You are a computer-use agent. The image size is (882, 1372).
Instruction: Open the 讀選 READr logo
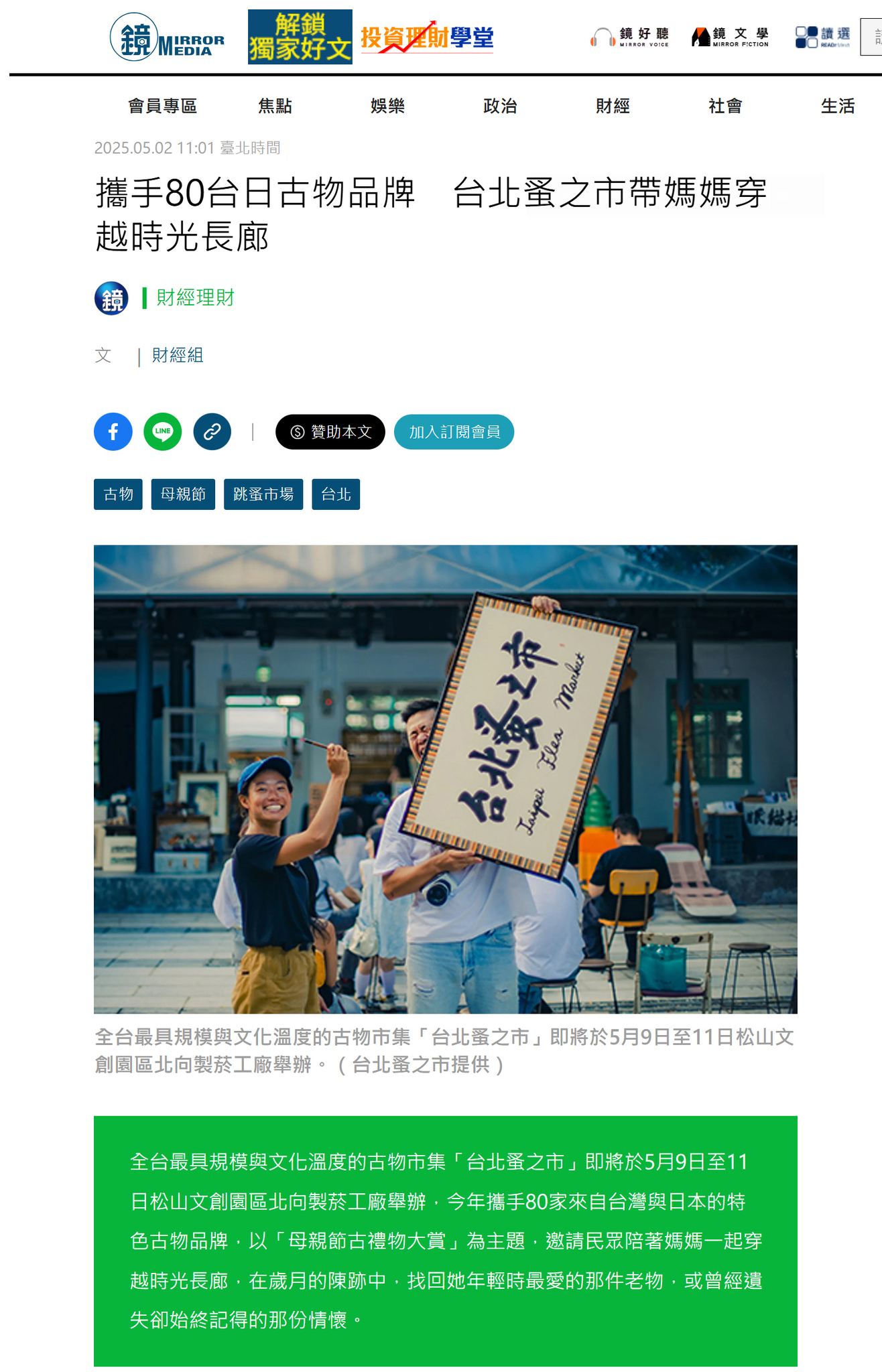pyautogui.click(x=822, y=37)
